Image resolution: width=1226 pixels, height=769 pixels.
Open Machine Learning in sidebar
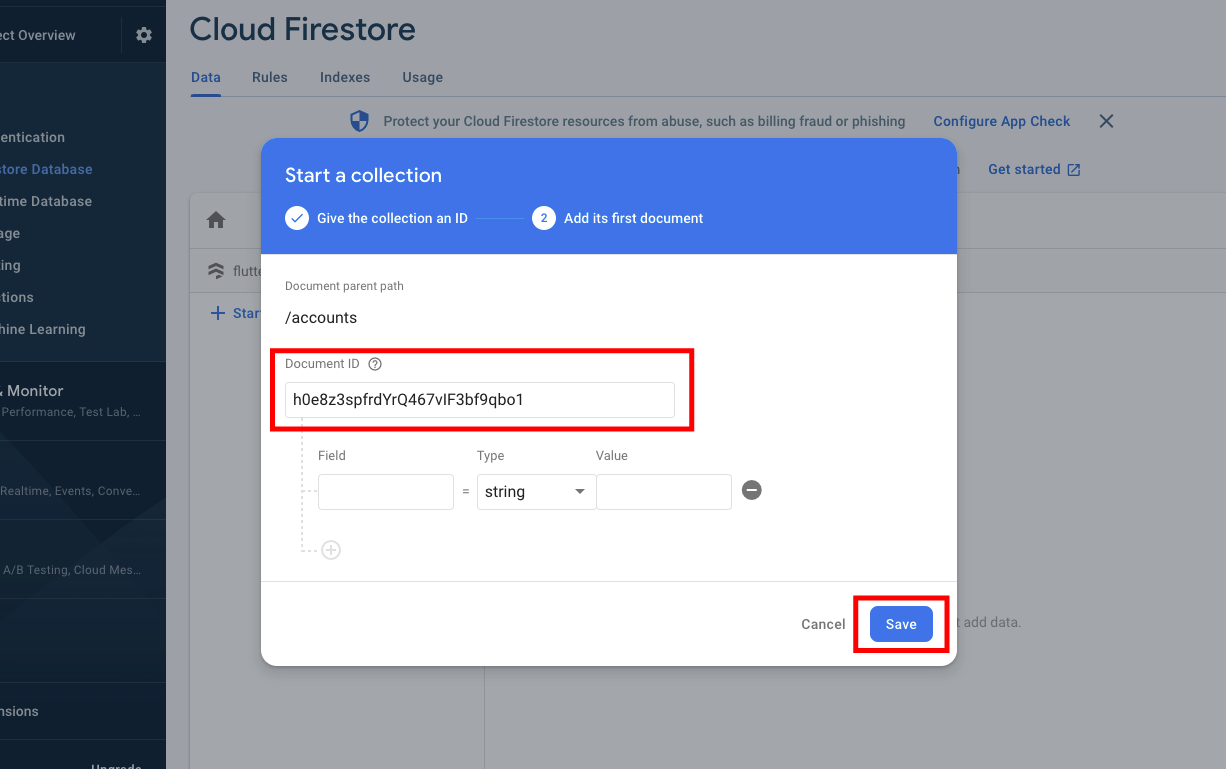pyautogui.click(x=43, y=329)
